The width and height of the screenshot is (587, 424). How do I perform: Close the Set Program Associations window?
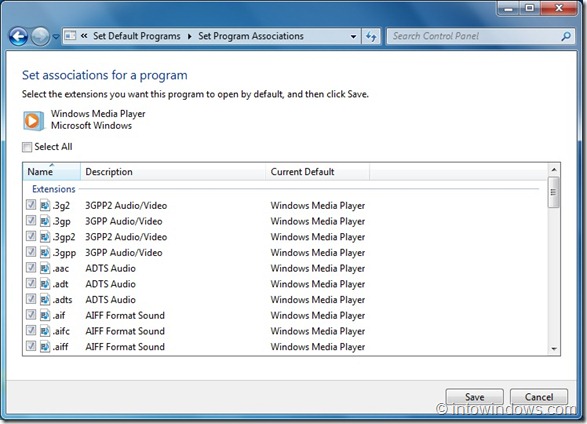(x=559, y=8)
